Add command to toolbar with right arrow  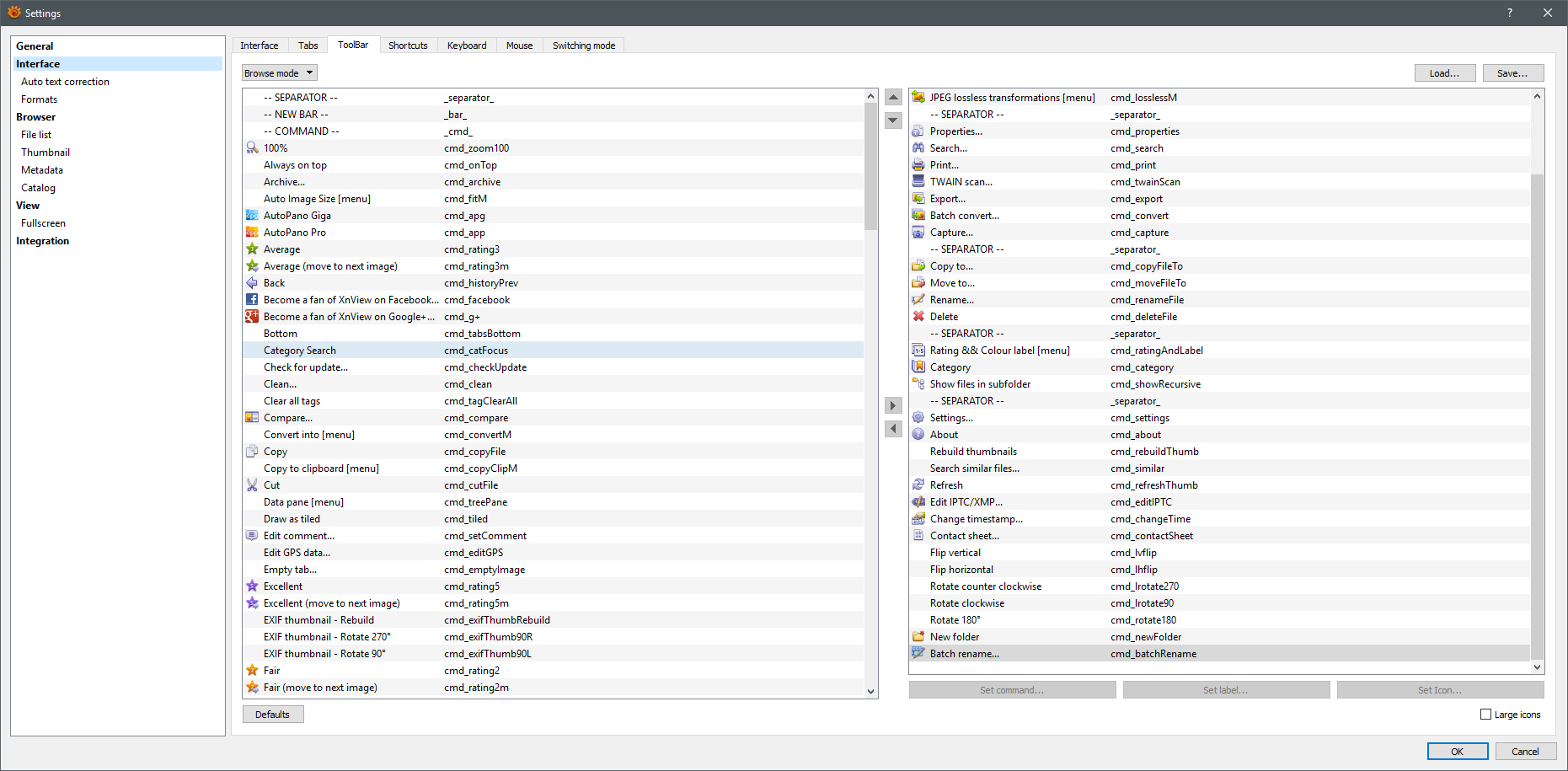click(x=893, y=406)
